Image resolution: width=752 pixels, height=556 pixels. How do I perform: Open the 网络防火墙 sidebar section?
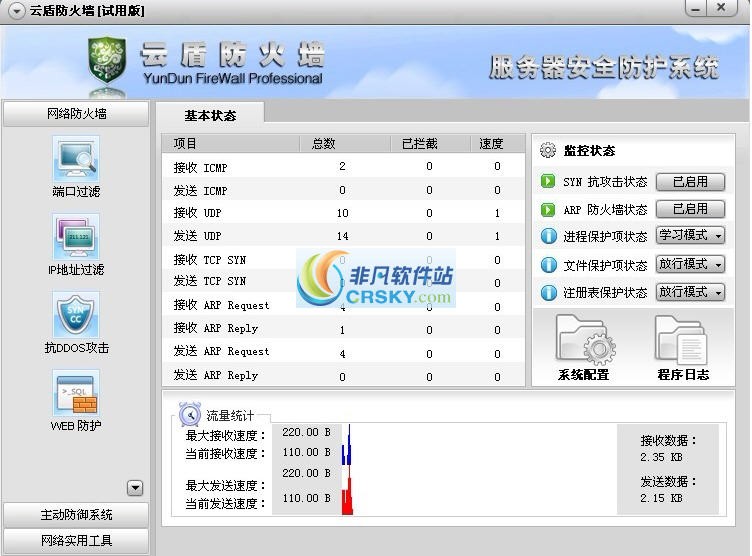point(77,113)
